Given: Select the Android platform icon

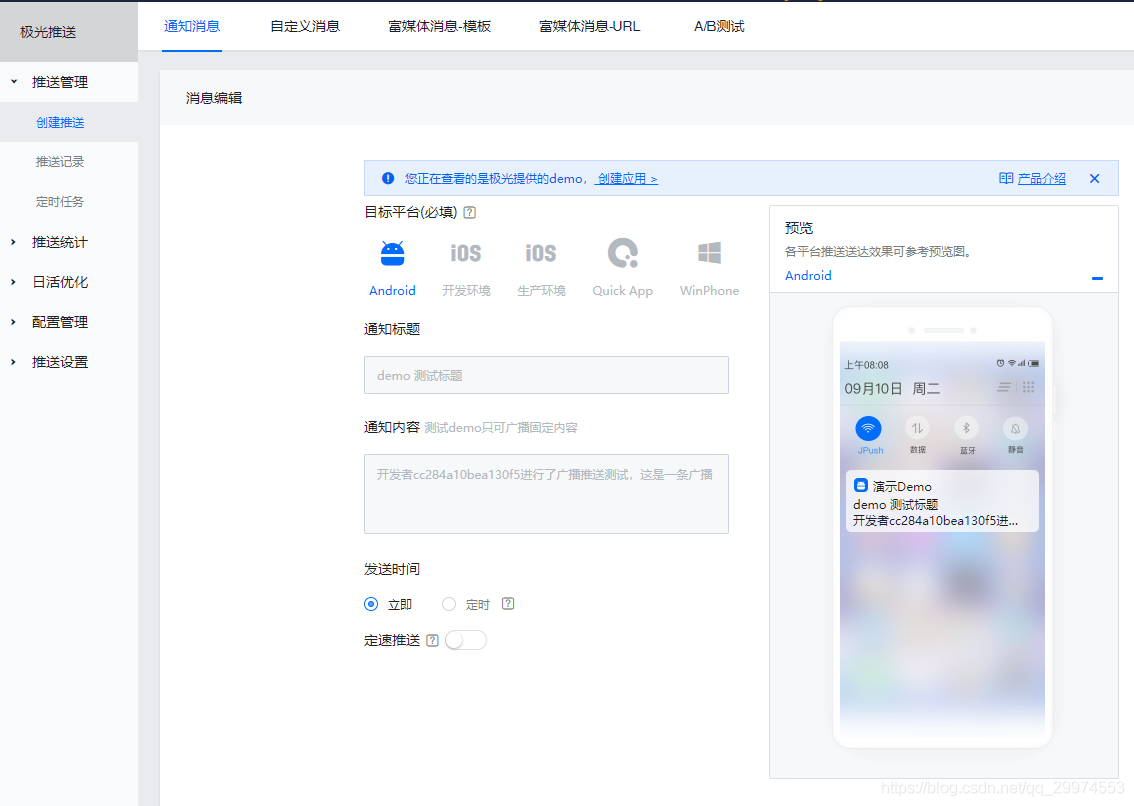Looking at the screenshot, I should point(392,253).
